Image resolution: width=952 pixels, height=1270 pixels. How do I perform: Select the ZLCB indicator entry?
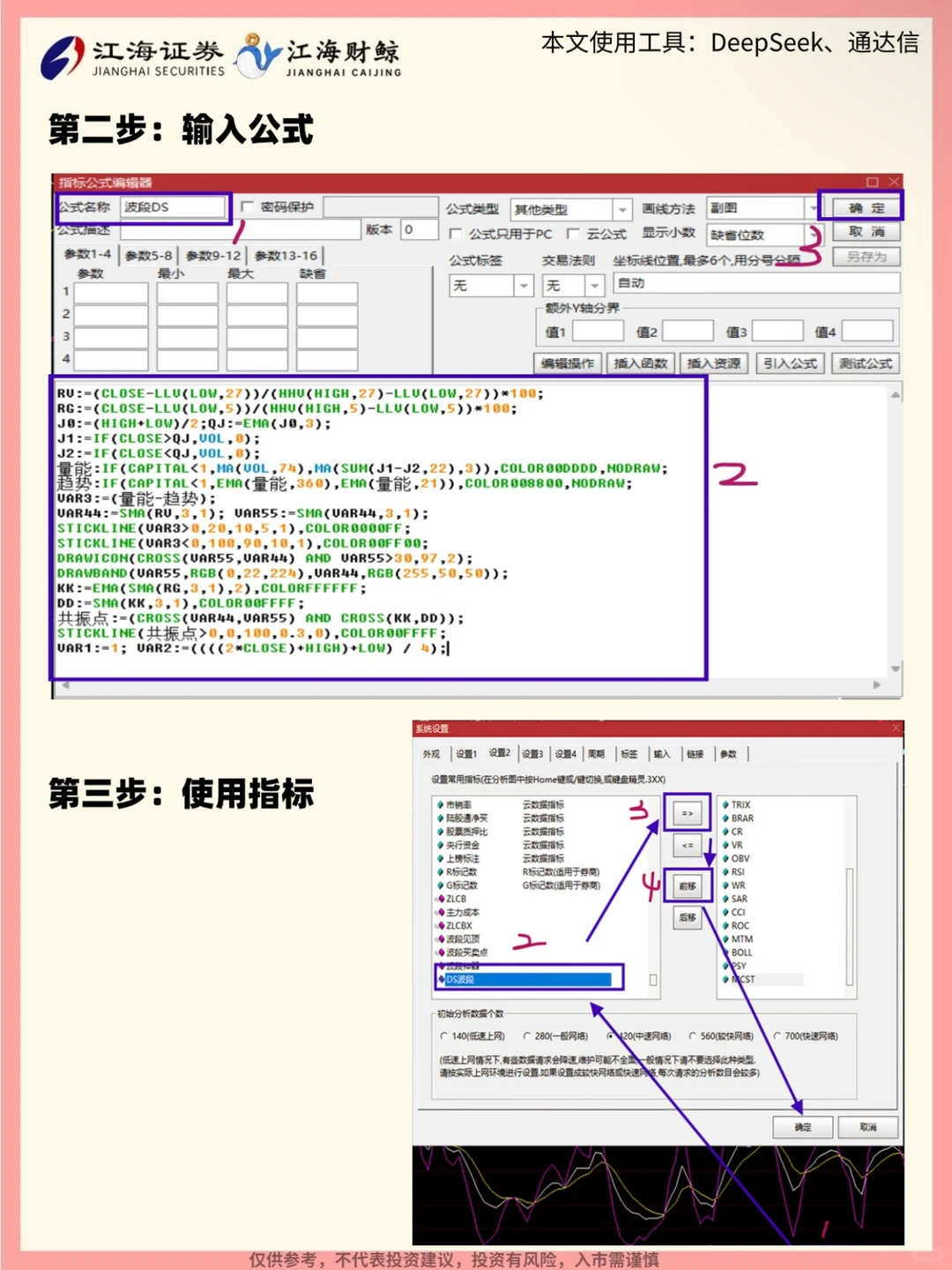(x=457, y=898)
